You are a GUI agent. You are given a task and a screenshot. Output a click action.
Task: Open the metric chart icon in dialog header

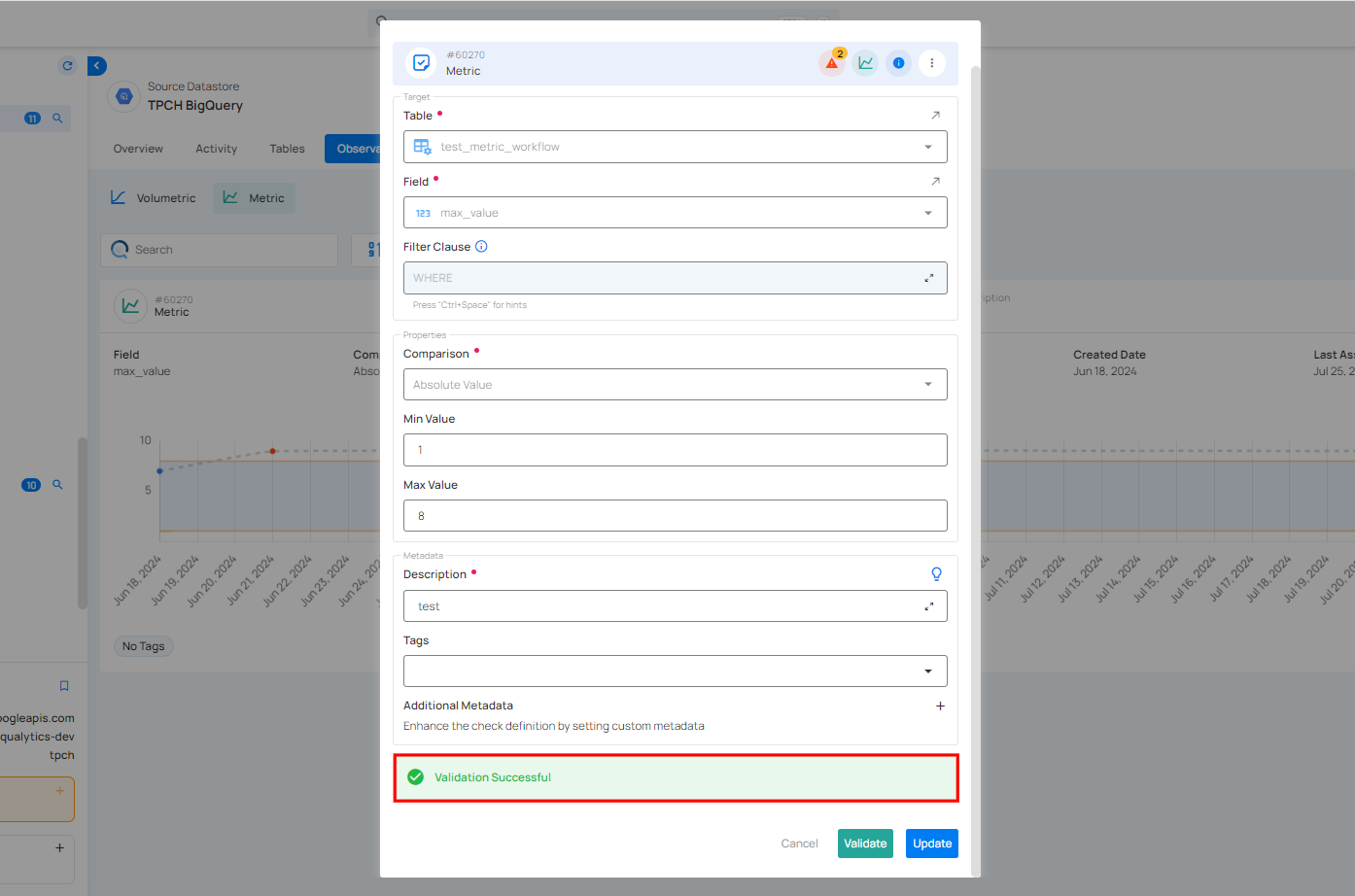point(865,63)
